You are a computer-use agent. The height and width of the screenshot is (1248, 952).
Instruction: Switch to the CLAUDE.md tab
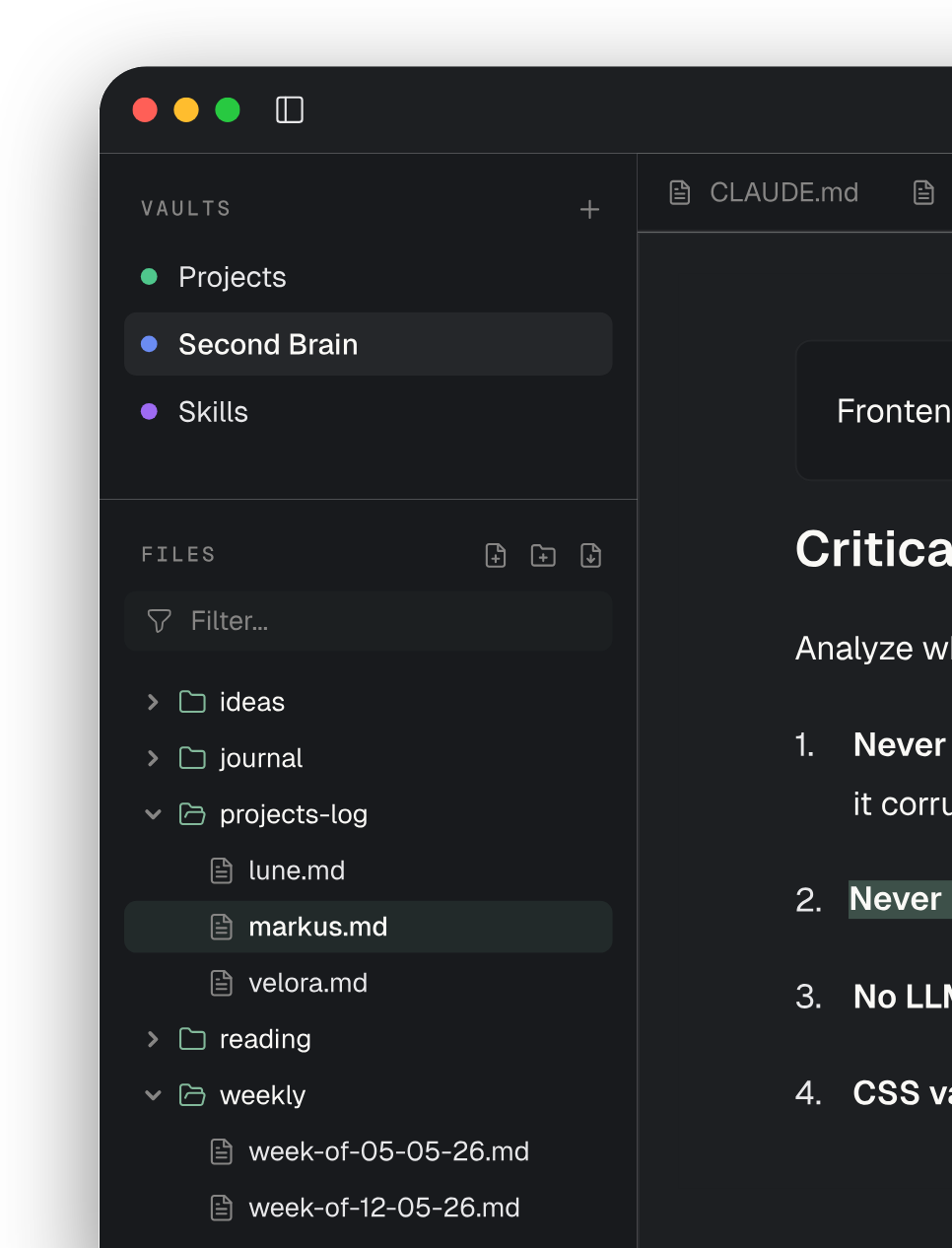[764, 192]
